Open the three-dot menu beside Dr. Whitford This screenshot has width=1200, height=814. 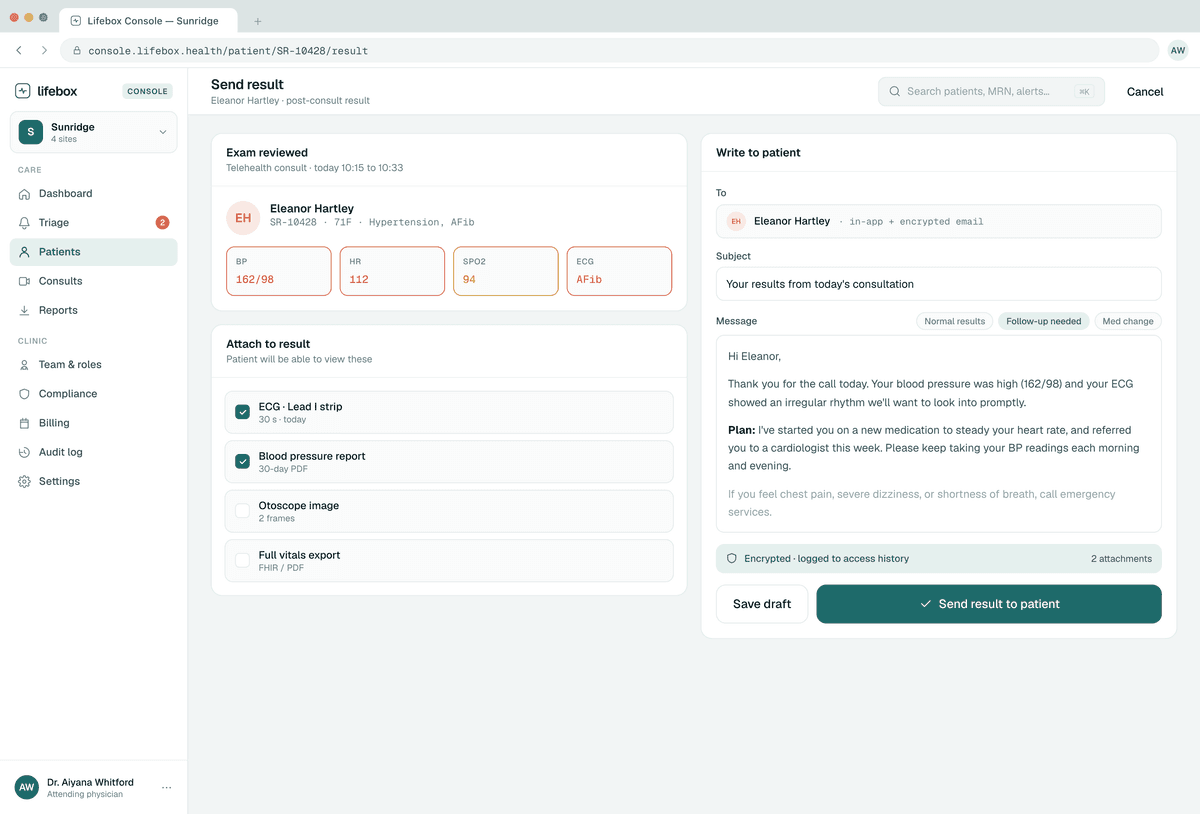coord(167,788)
